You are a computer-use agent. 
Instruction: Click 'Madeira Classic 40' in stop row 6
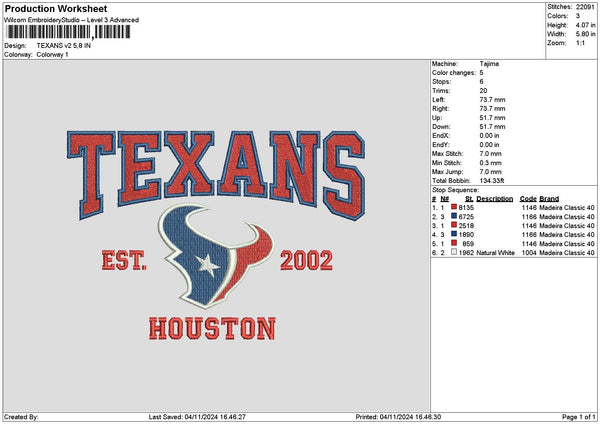[x=567, y=253]
